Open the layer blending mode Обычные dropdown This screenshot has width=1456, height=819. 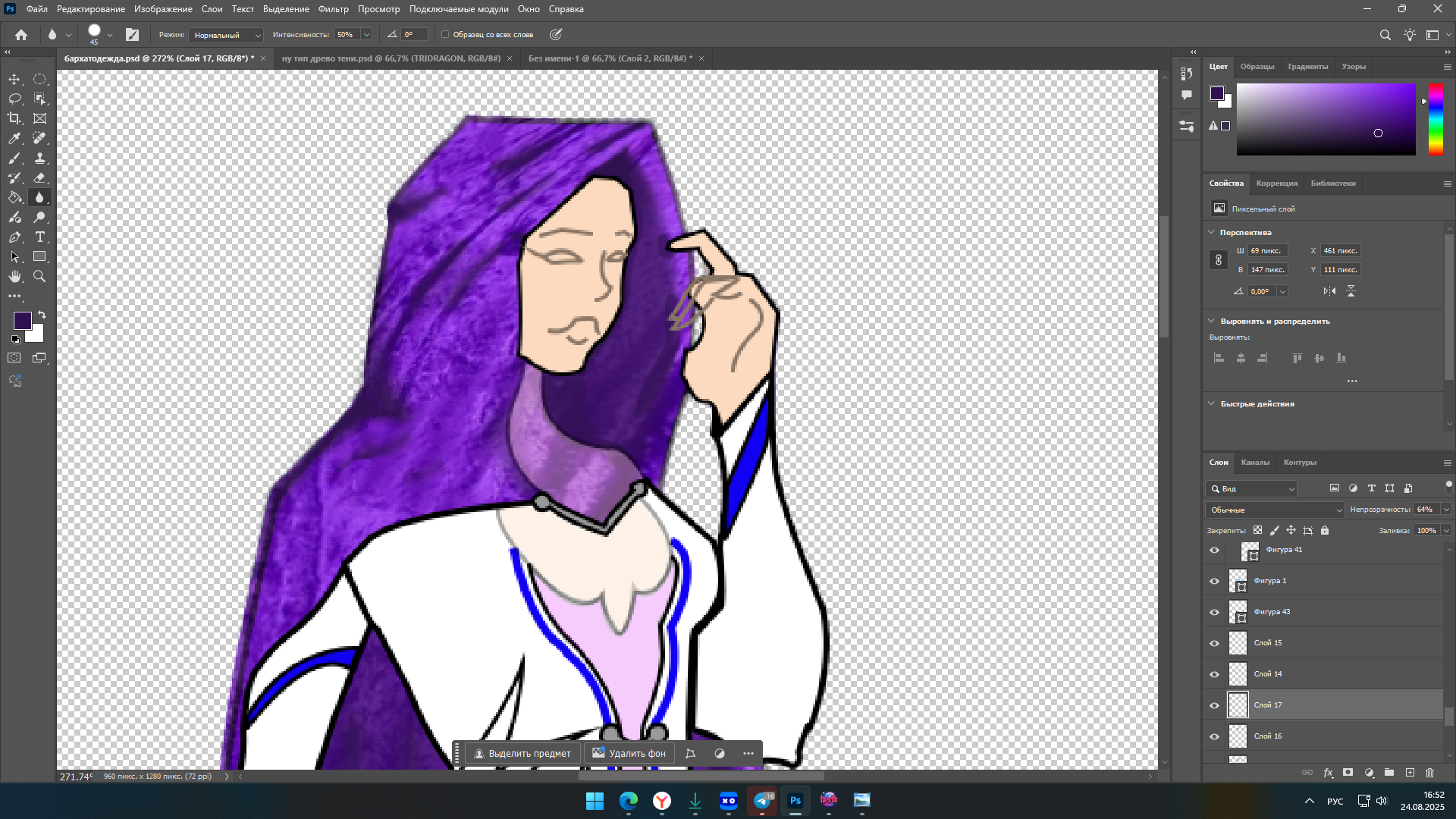[1274, 510]
